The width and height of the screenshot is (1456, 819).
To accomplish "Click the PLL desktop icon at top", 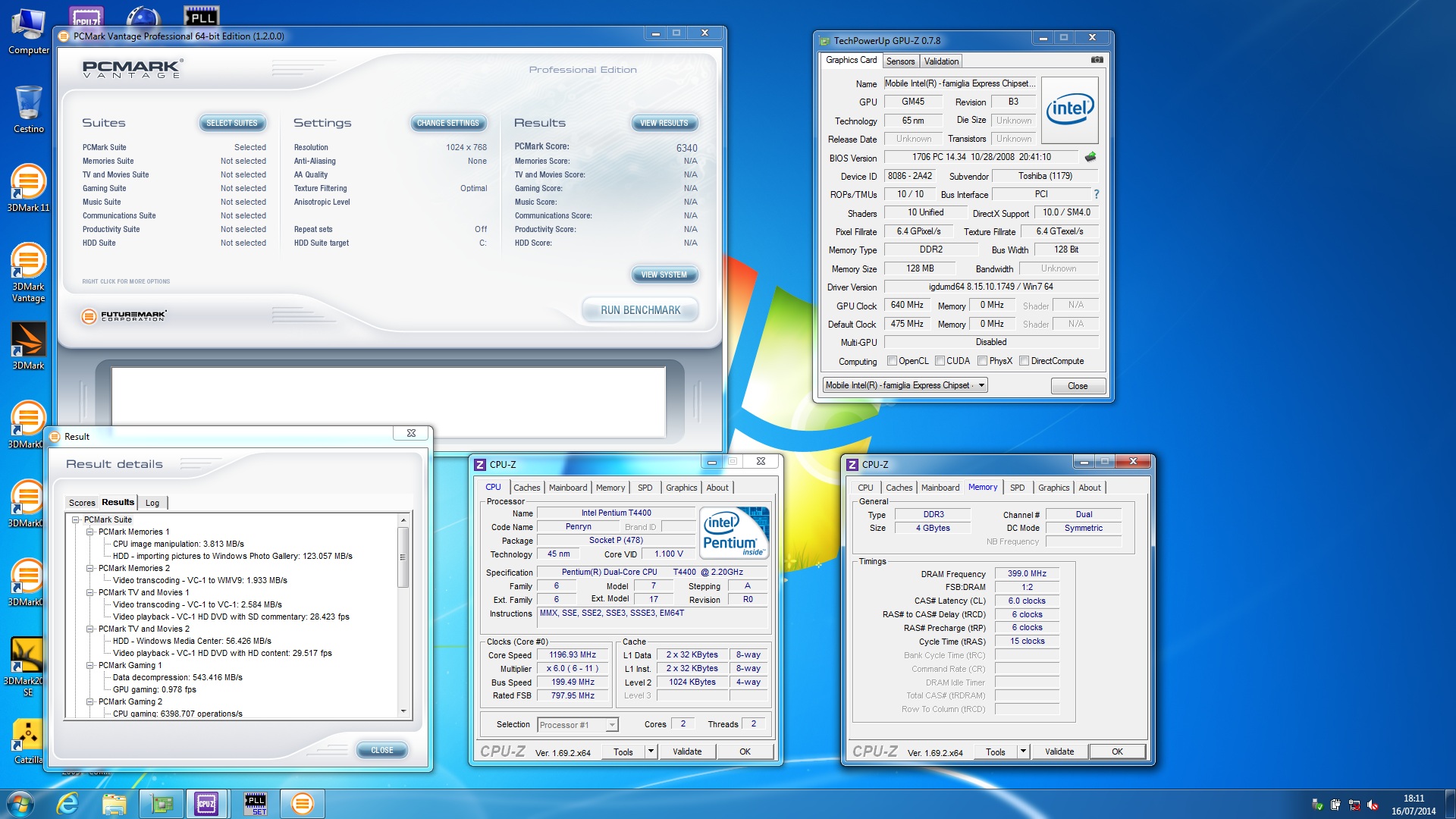I will coord(202,15).
